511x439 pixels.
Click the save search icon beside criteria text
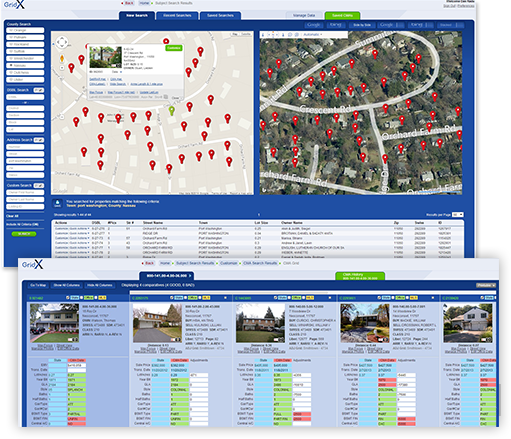point(57,203)
